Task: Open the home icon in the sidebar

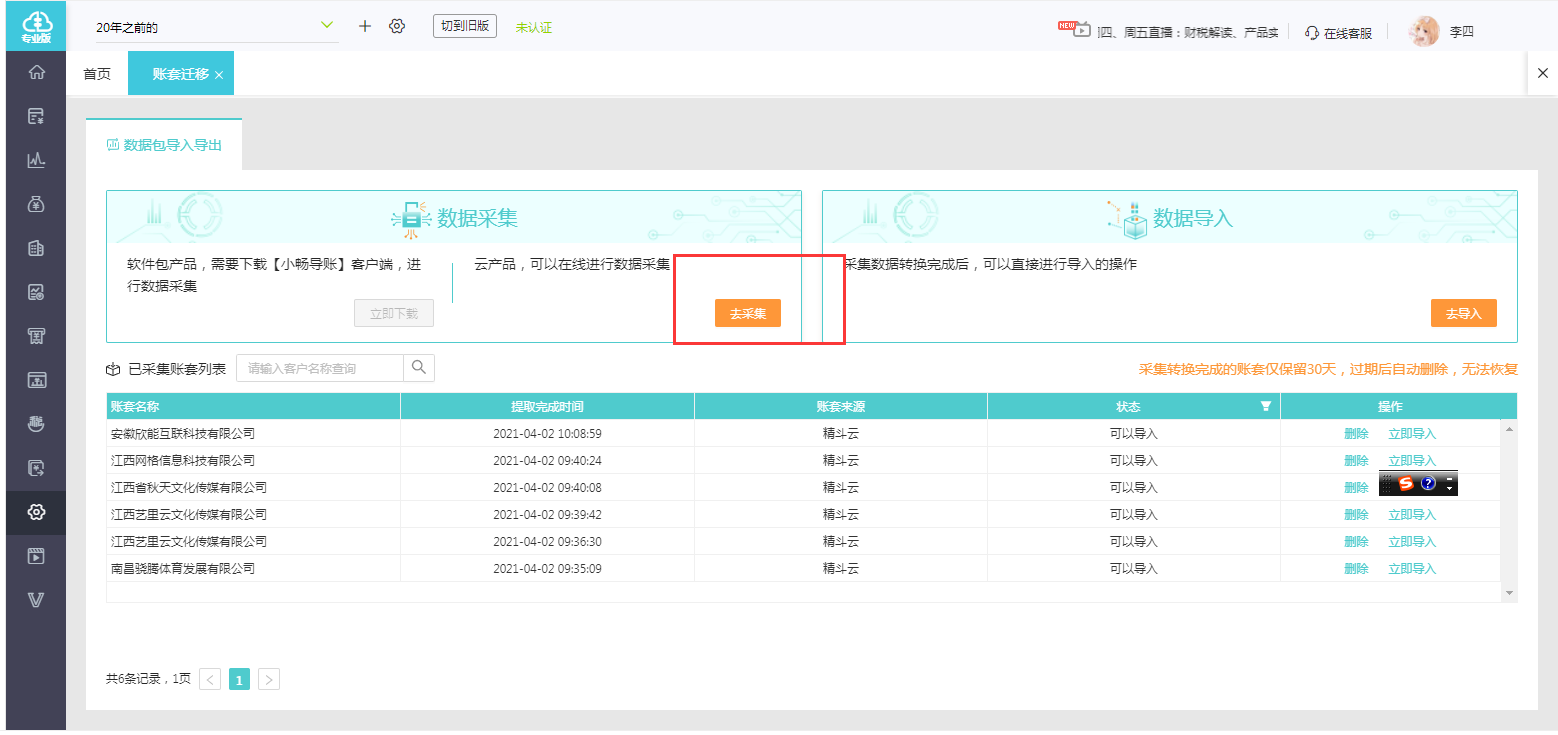Action: [36, 72]
